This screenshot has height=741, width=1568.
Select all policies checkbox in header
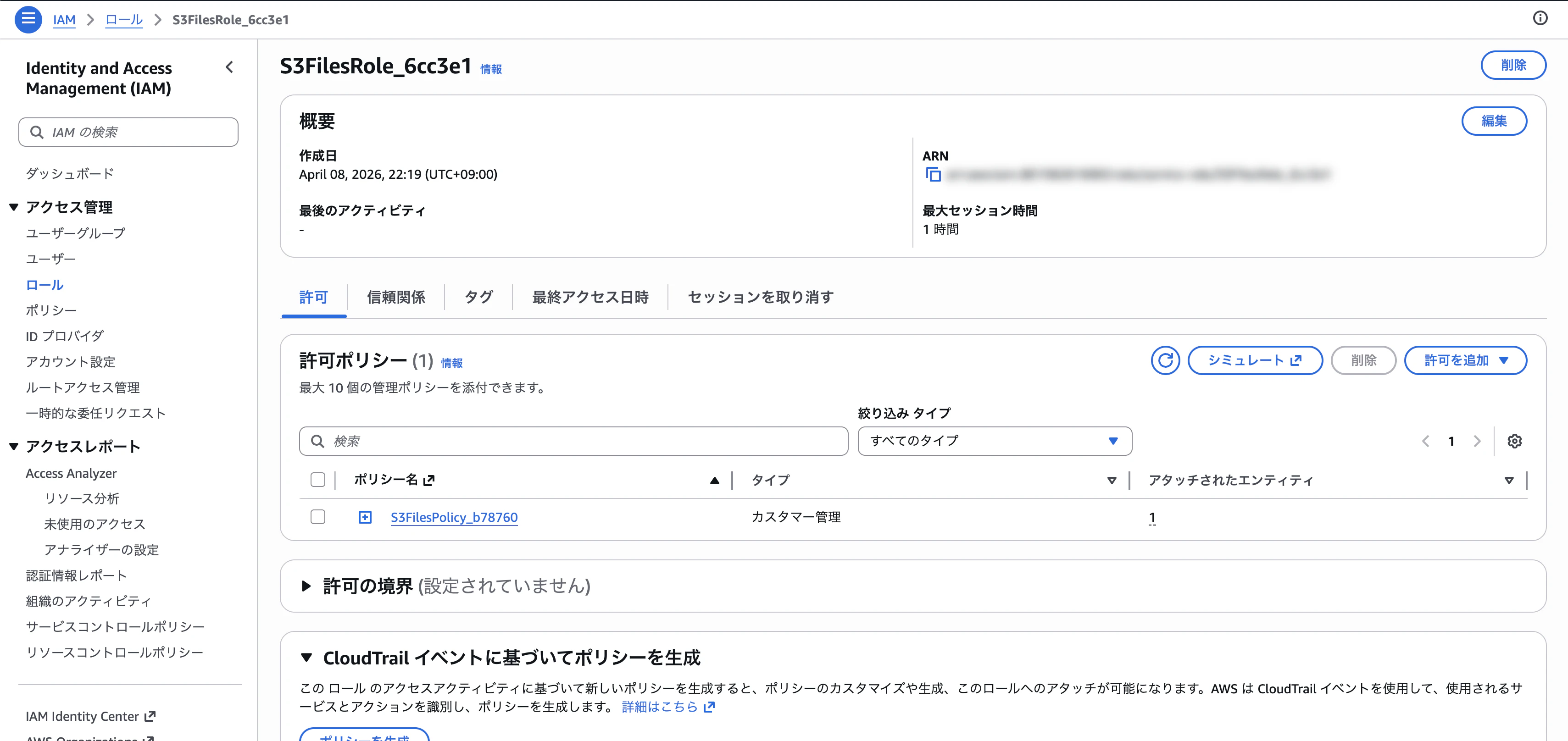coord(318,480)
